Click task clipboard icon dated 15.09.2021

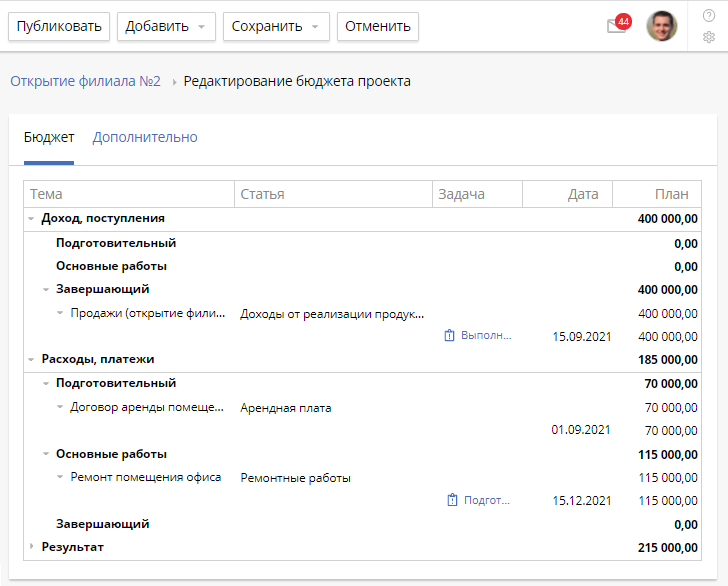pyautogui.click(x=450, y=336)
